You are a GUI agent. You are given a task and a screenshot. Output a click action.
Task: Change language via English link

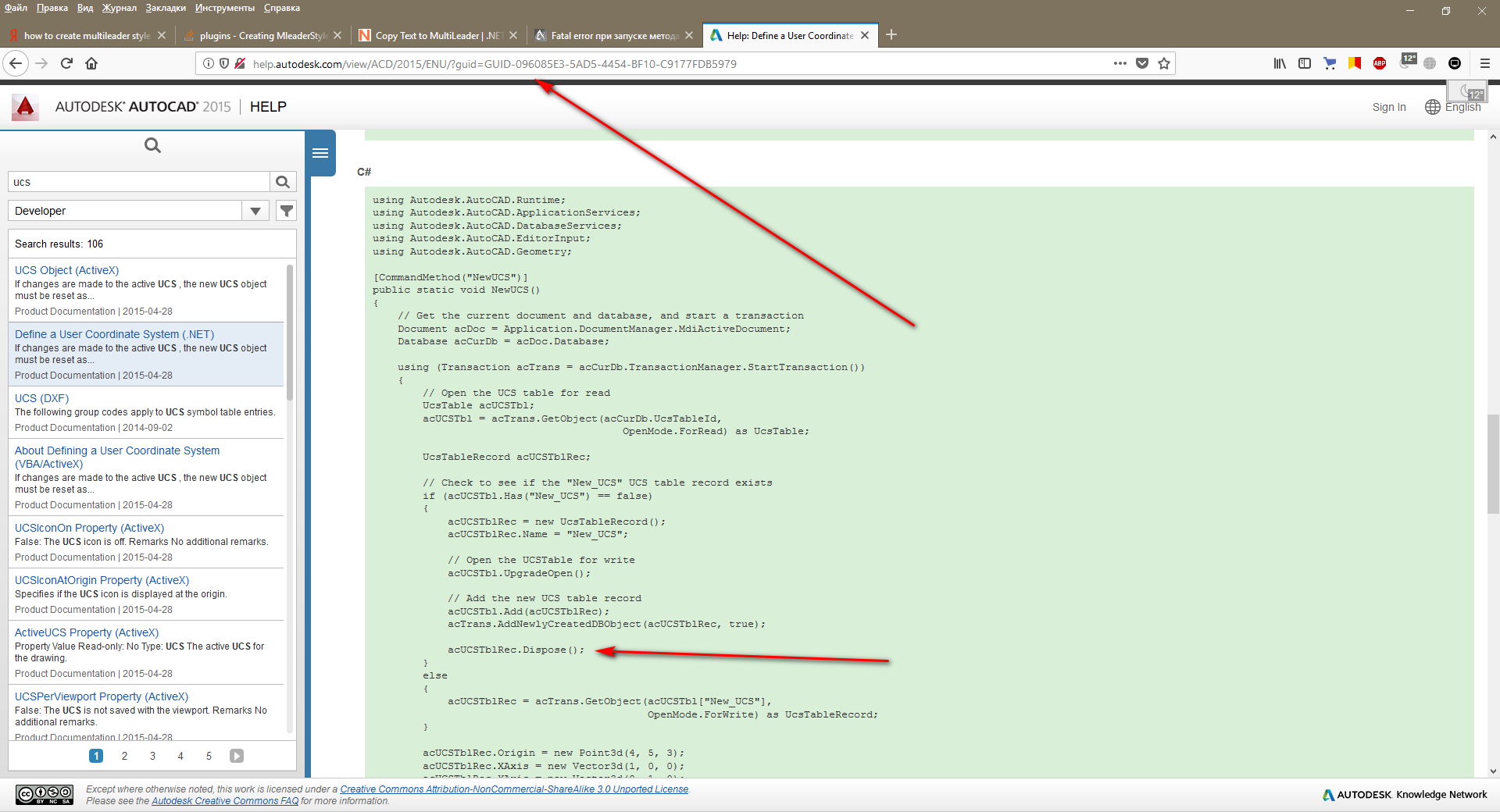tap(1462, 107)
